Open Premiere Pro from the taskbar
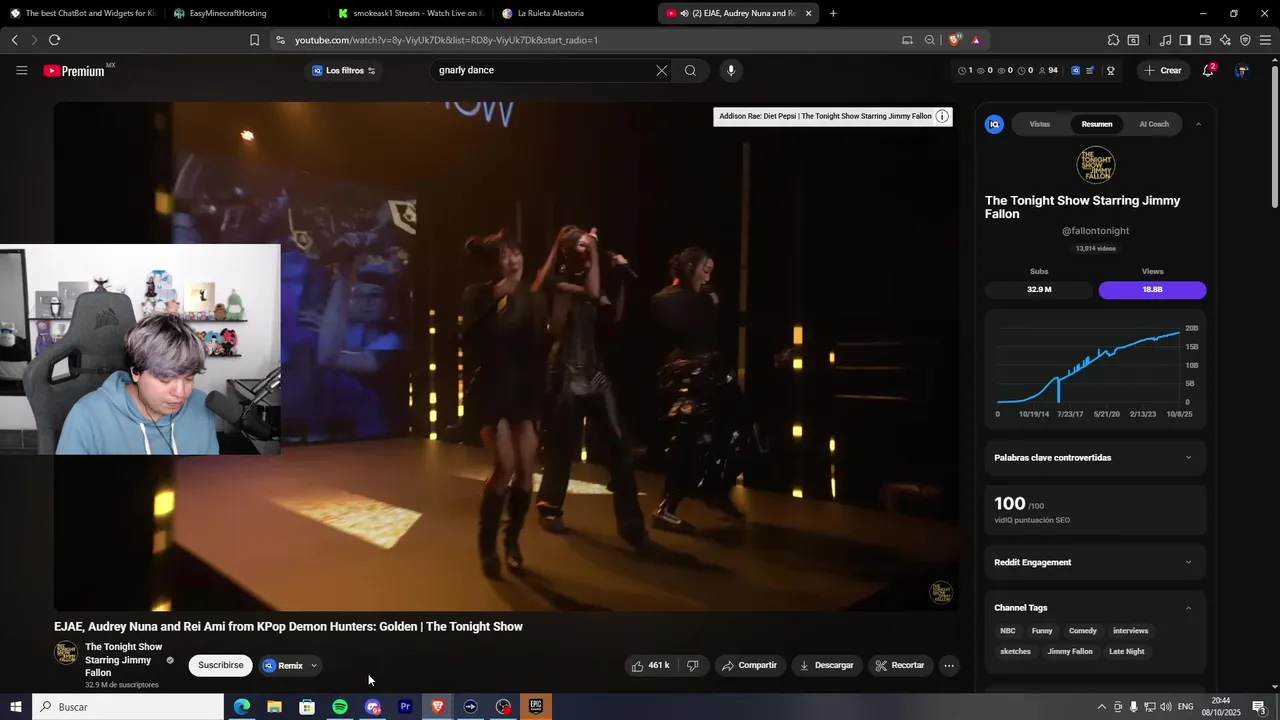This screenshot has width=1280, height=720. click(405, 707)
